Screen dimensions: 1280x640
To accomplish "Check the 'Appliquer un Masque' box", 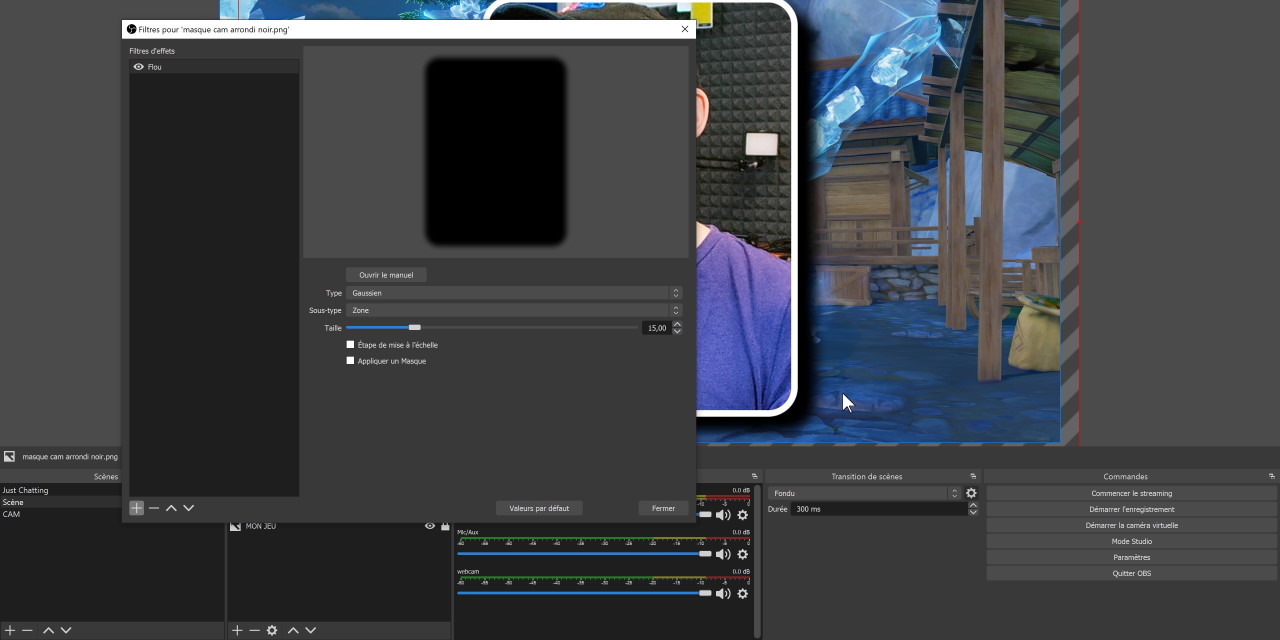I will point(350,361).
